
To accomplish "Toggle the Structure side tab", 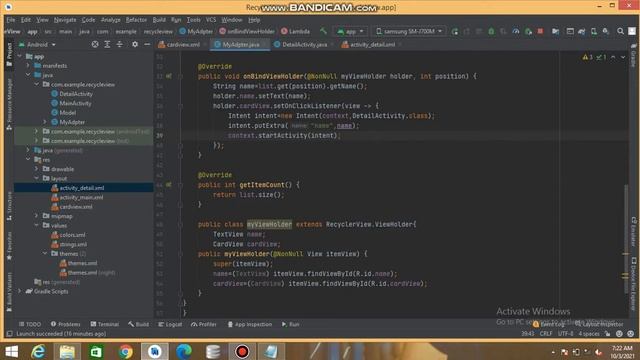I will click(x=9, y=206).
